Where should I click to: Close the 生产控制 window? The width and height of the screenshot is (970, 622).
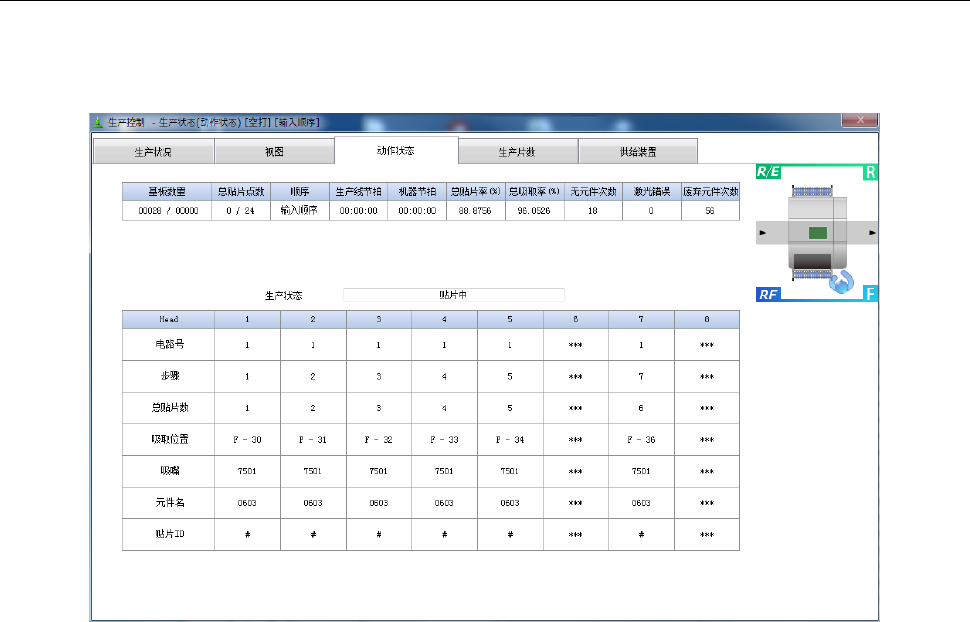pos(859,120)
